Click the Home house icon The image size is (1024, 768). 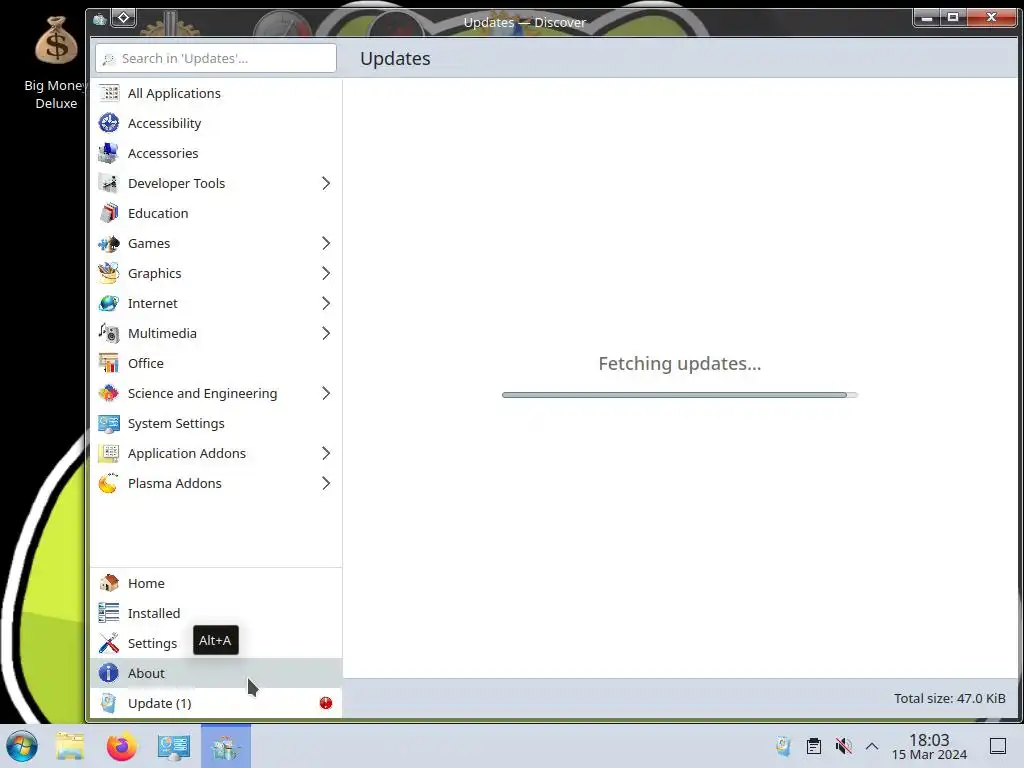[x=108, y=583]
